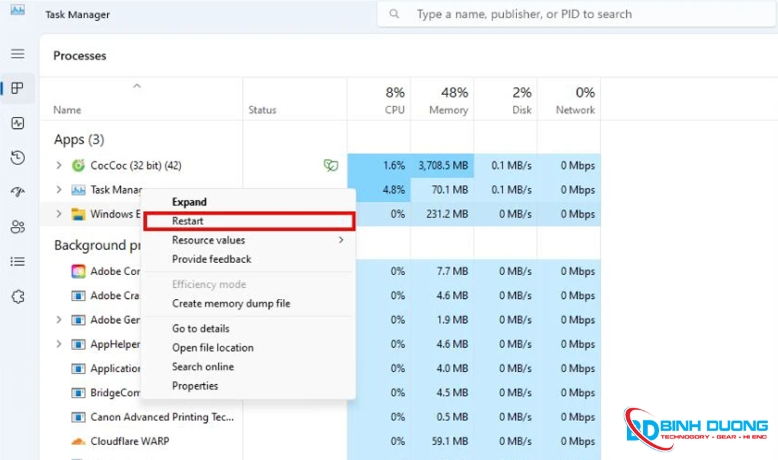Click the Efficiency mode menu entry
778x460 pixels.
pos(249,284)
